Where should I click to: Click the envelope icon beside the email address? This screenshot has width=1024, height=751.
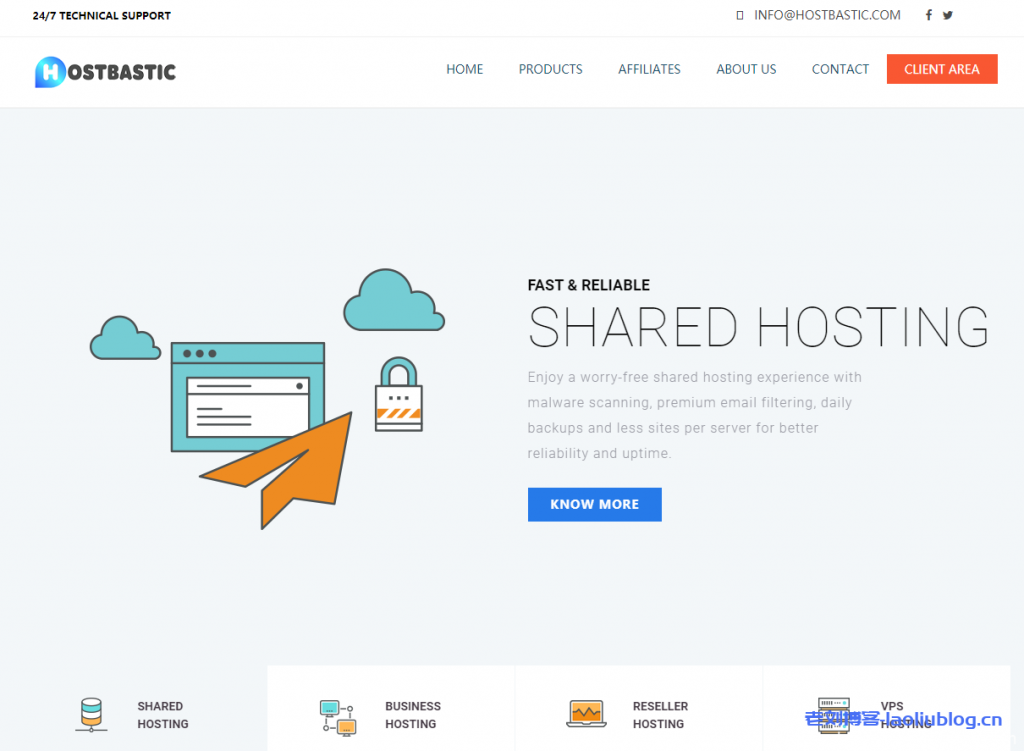[x=739, y=15]
